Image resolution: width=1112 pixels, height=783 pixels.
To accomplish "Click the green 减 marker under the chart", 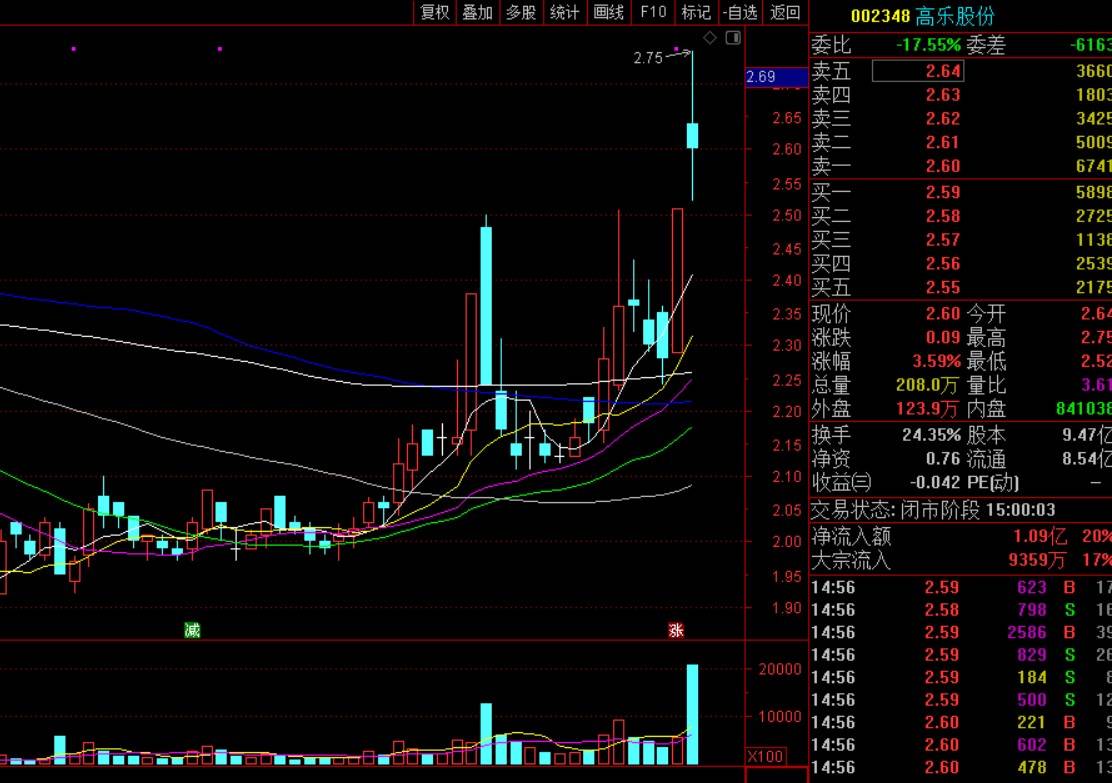I will point(192,630).
